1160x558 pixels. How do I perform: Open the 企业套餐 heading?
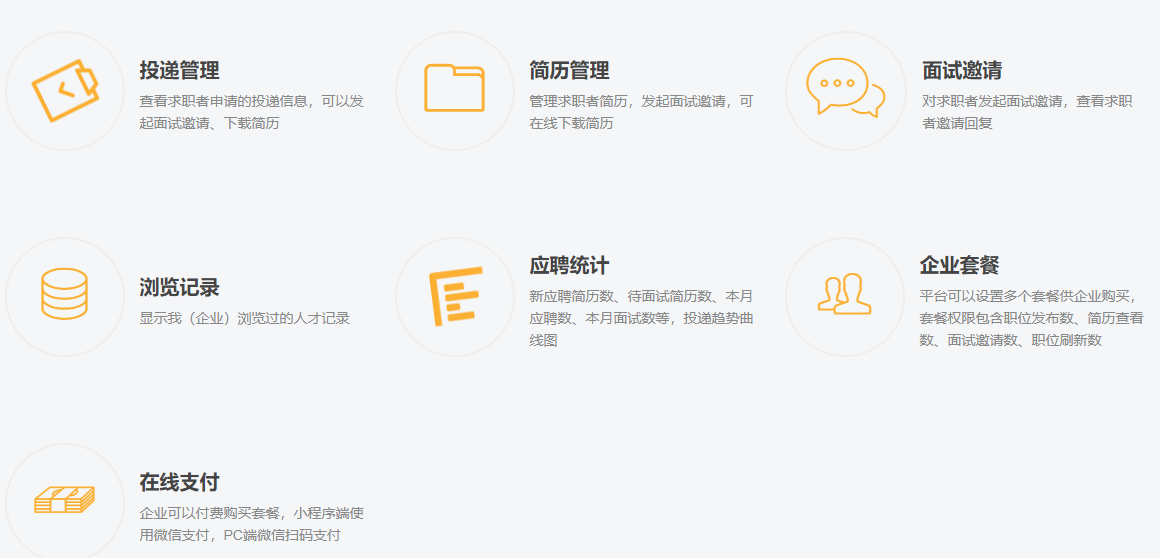(x=960, y=265)
